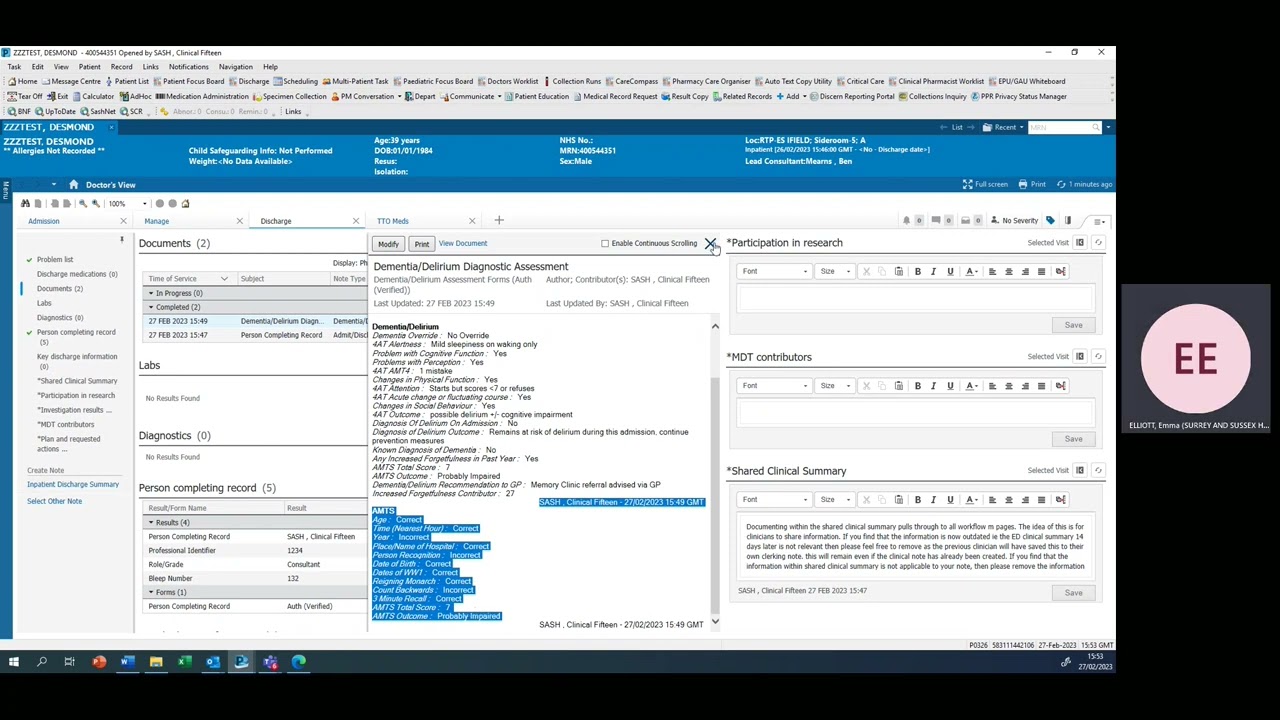The image size is (1280, 720).
Task: Switch to the Manage tab
Action: [157, 221]
